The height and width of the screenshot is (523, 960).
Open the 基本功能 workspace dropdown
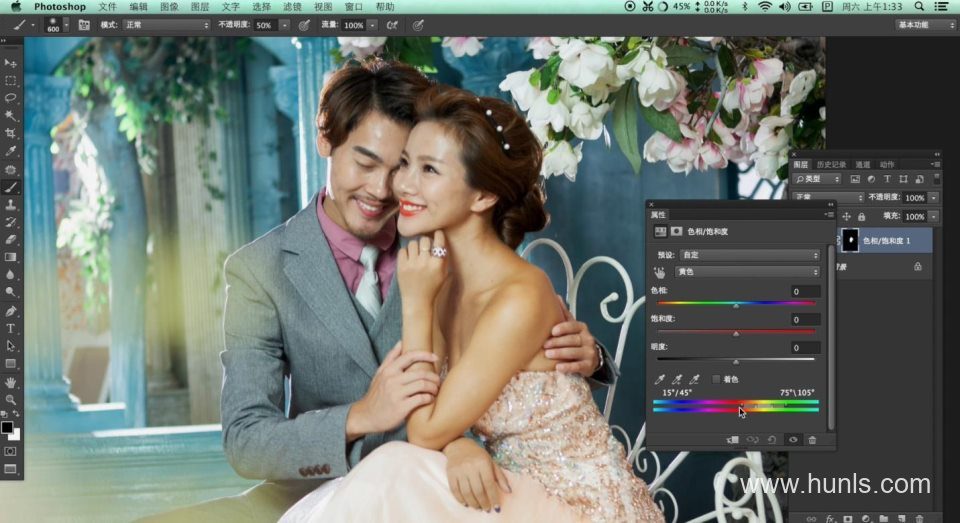[x=925, y=24]
